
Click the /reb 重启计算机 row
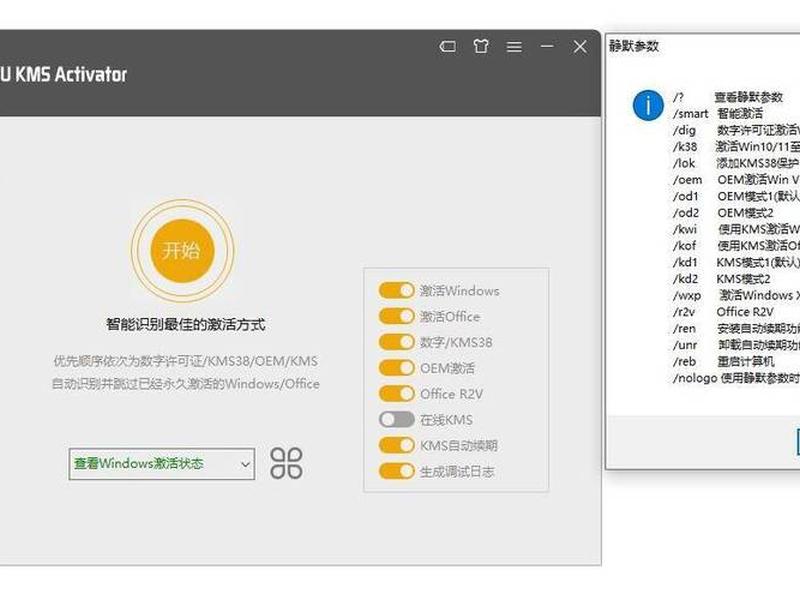point(723,362)
